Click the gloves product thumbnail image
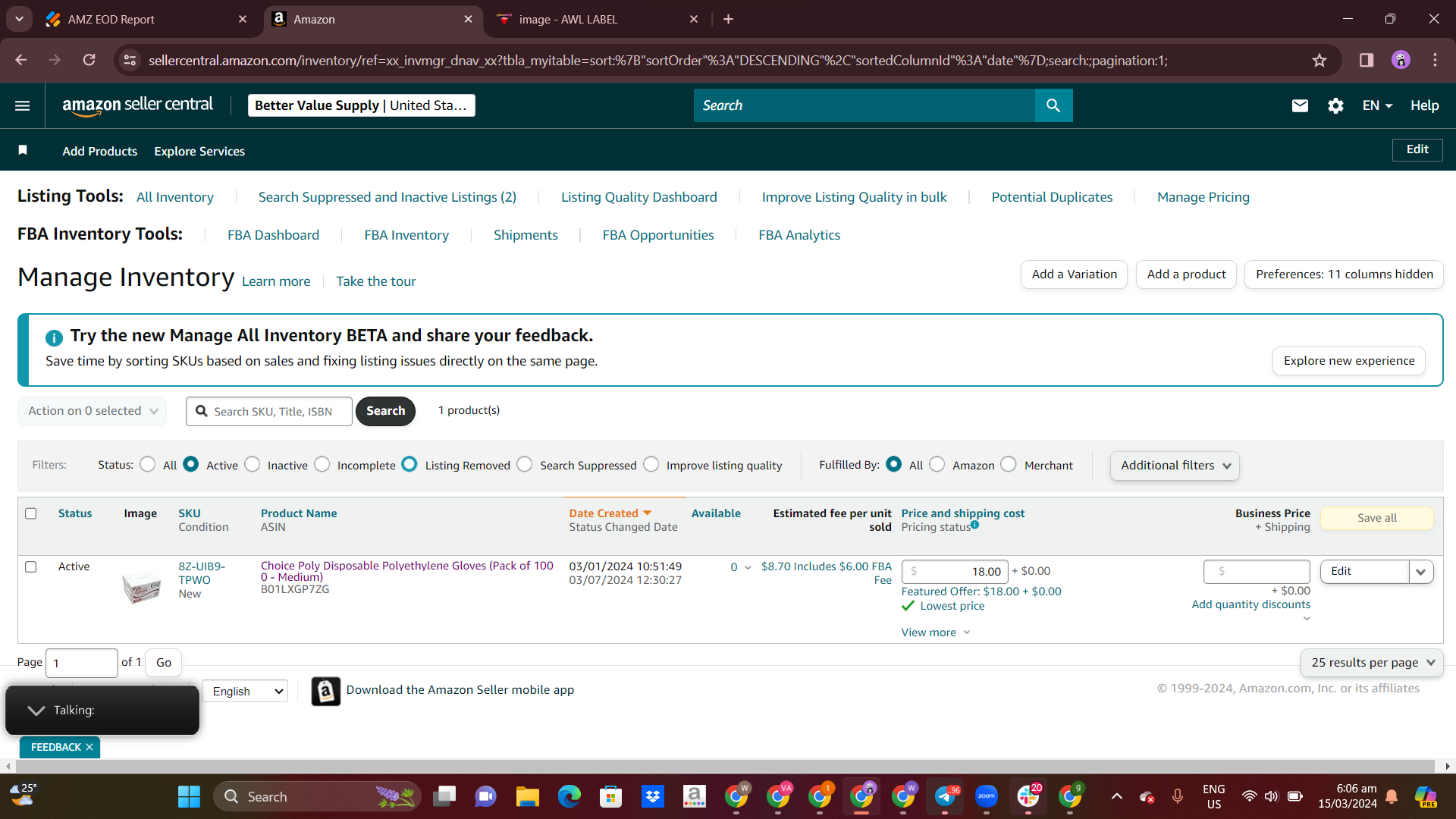Screen dimensions: 1456x819 (x=142, y=587)
